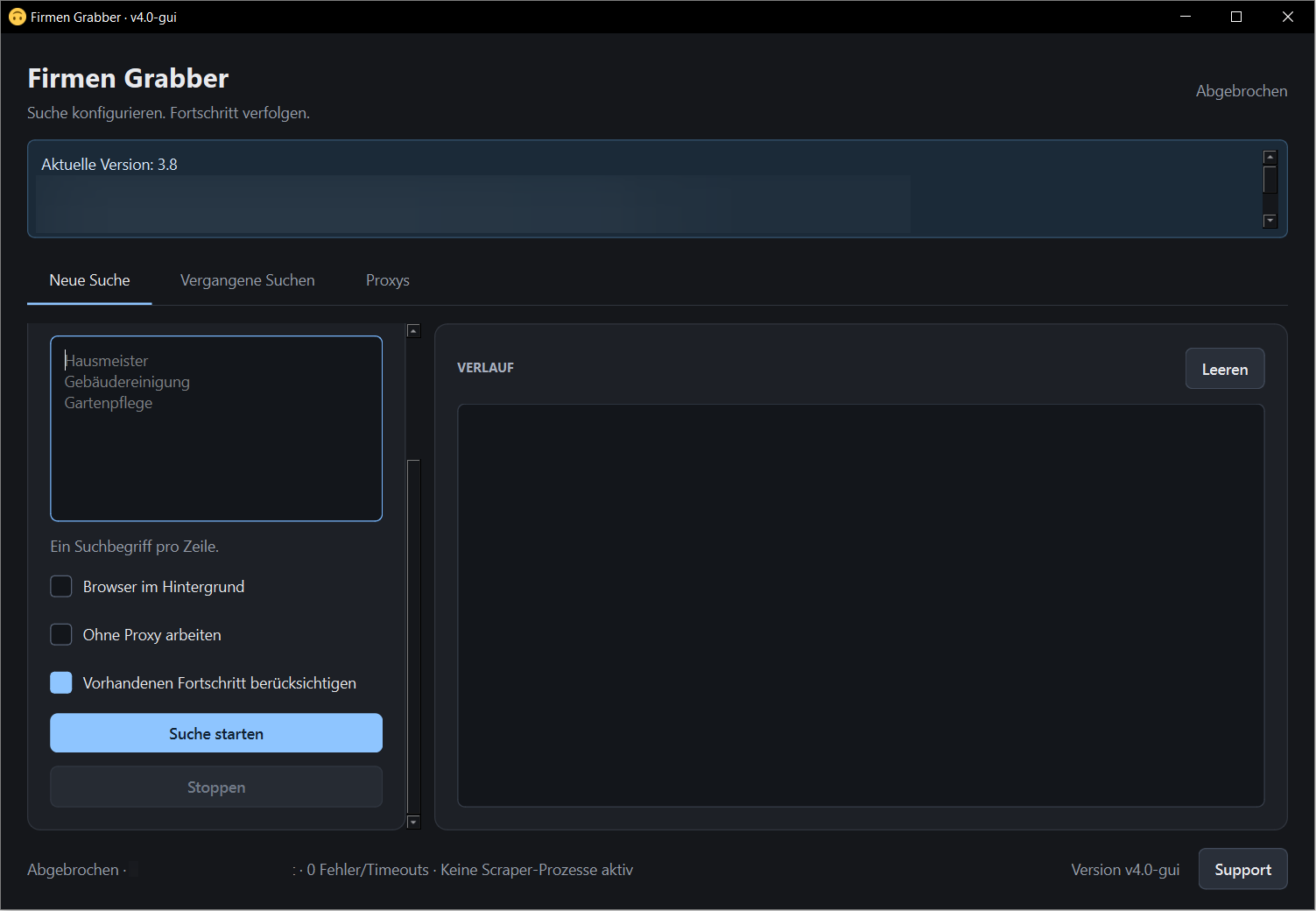Click the 'Version v4.0-gui' footer label
Viewport: 1316px width, 911px height.
tap(1125, 870)
